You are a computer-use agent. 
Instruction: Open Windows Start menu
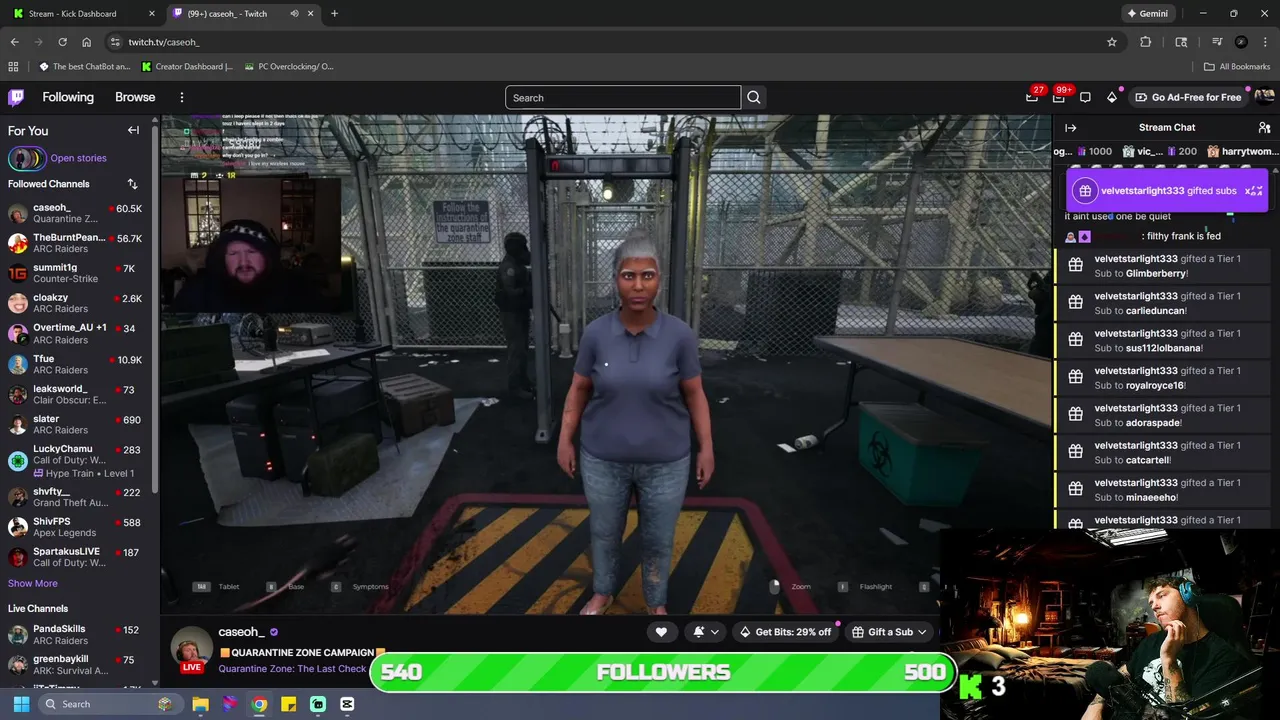(x=21, y=704)
